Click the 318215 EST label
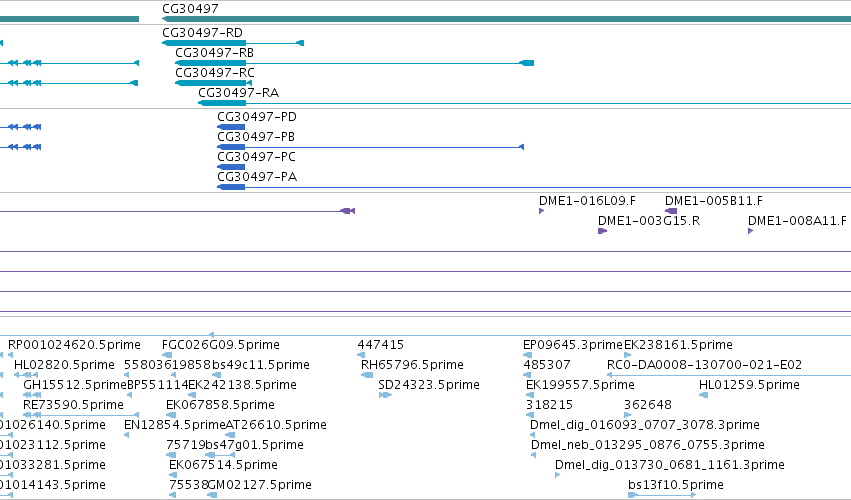Image resolution: width=851 pixels, height=500 pixels. tap(549, 405)
